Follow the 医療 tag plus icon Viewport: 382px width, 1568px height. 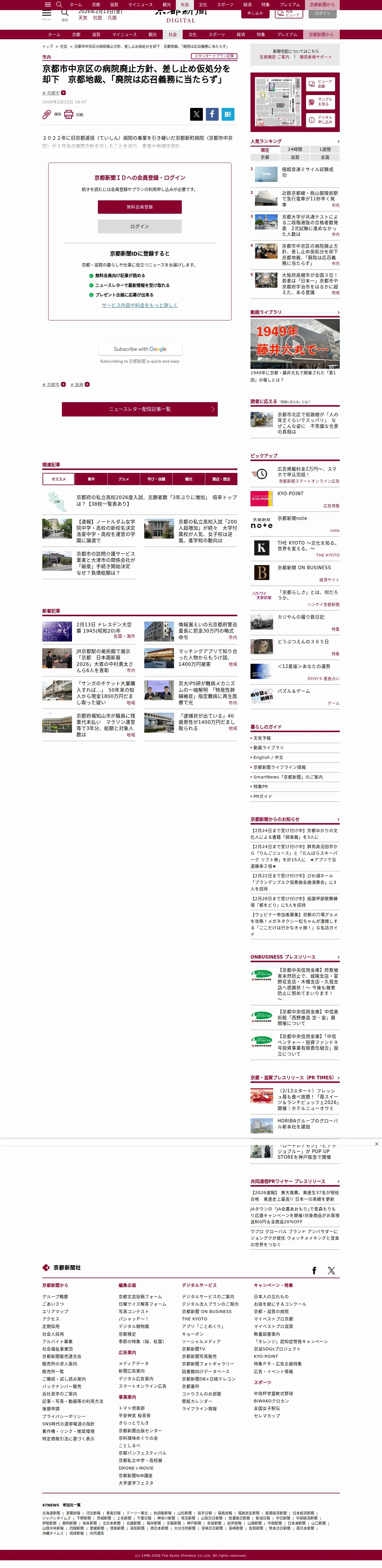tap(87, 384)
